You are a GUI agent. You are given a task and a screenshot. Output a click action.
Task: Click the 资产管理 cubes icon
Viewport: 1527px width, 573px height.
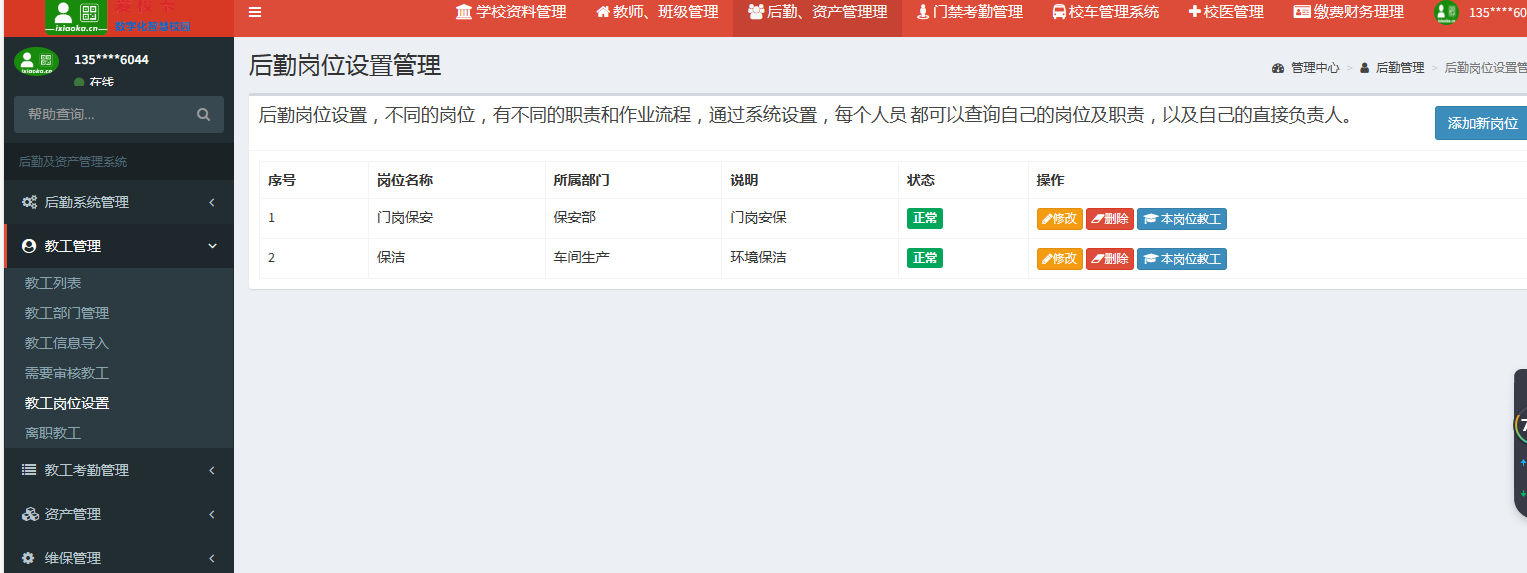(x=30, y=514)
